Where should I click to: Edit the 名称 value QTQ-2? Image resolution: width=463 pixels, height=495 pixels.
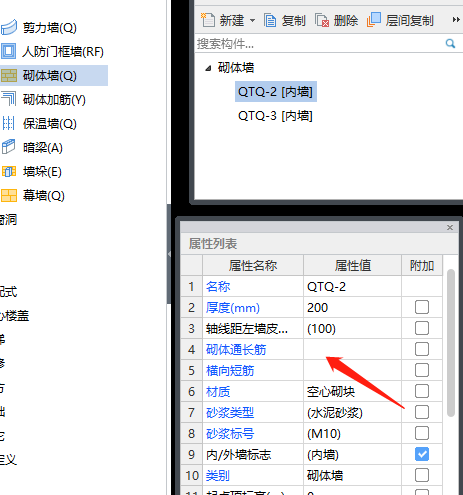352,287
